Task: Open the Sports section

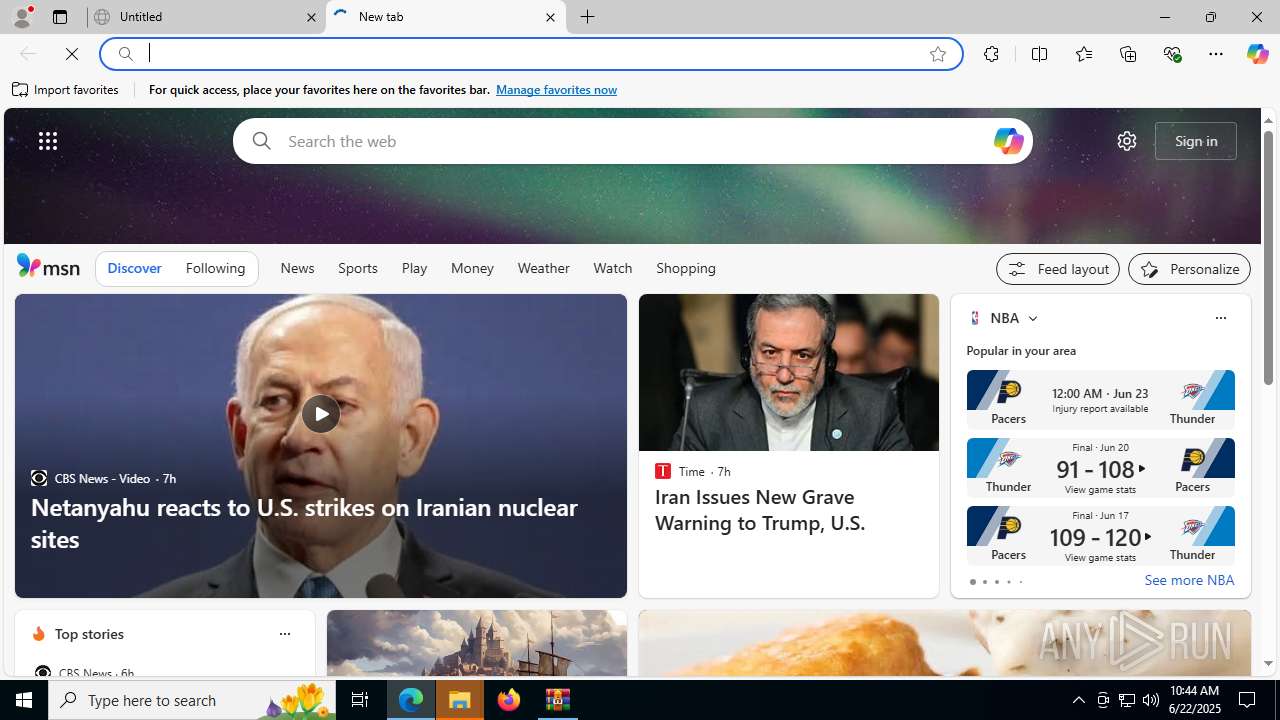Action: [357, 268]
